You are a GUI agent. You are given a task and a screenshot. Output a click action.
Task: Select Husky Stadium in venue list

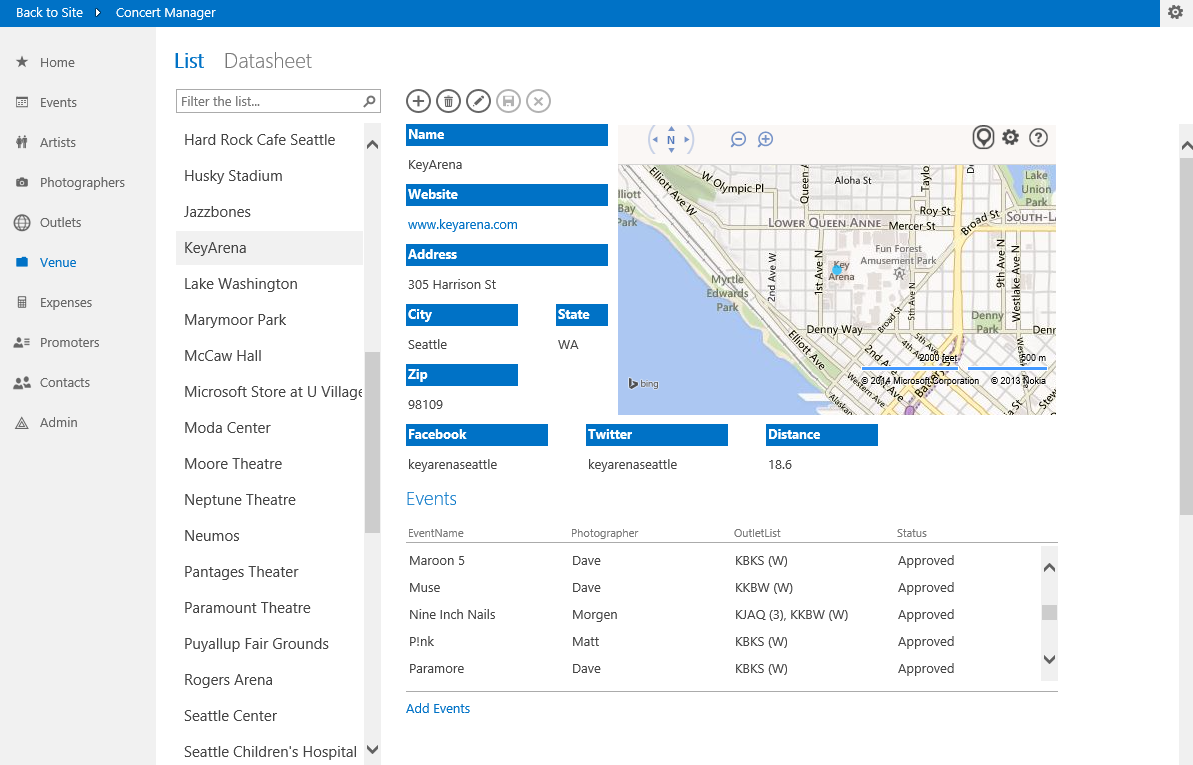pyautogui.click(x=269, y=176)
